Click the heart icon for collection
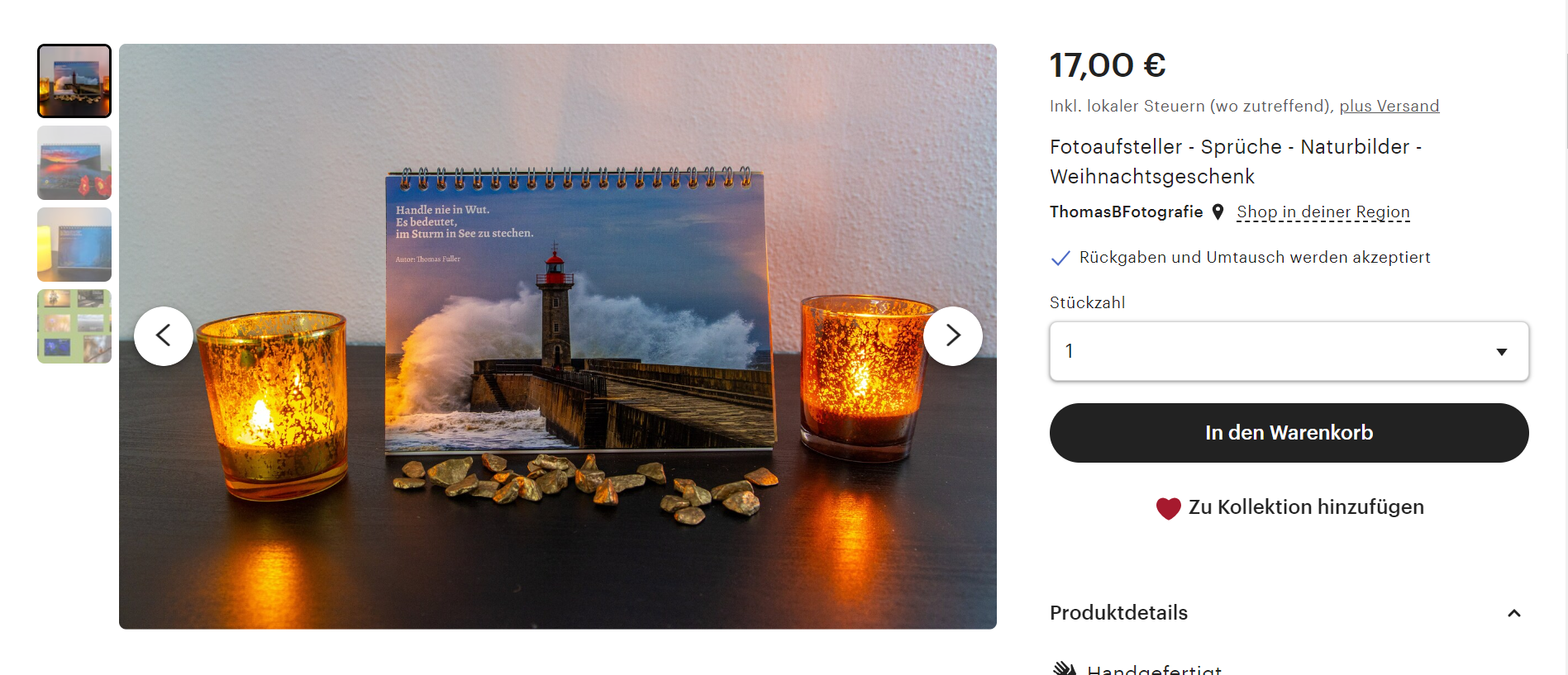The image size is (1568, 675). pyautogui.click(x=1168, y=508)
